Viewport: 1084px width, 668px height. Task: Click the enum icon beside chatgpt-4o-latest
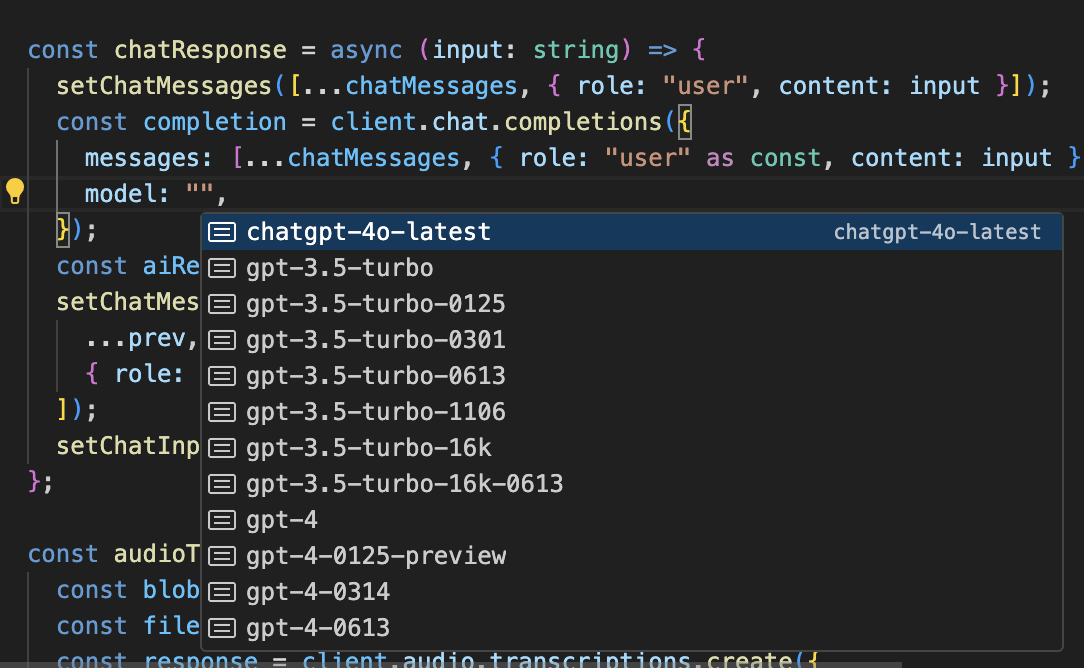click(x=222, y=232)
